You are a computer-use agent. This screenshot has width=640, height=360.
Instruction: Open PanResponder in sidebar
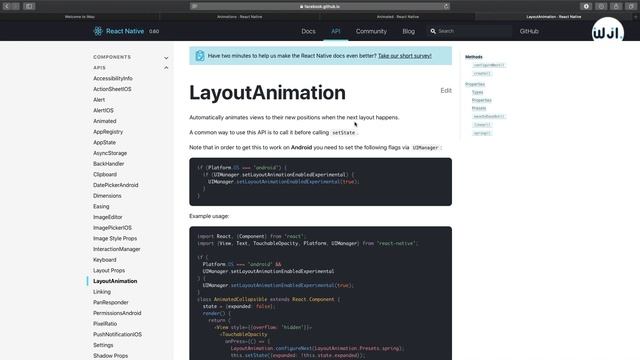(x=111, y=302)
